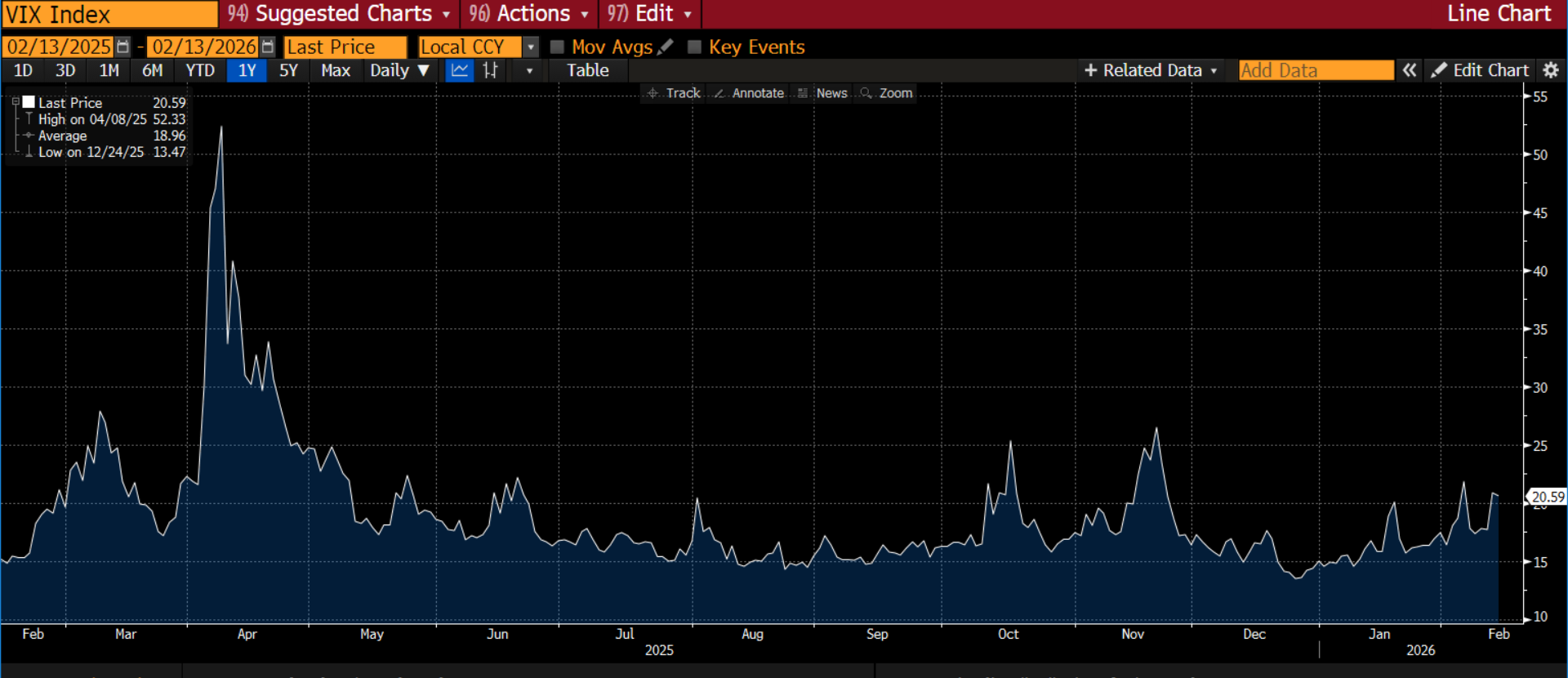Image resolution: width=1568 pixels, height=678 pixels.
Task: Enable the Key Events checkbox
Action: [694, 47]
